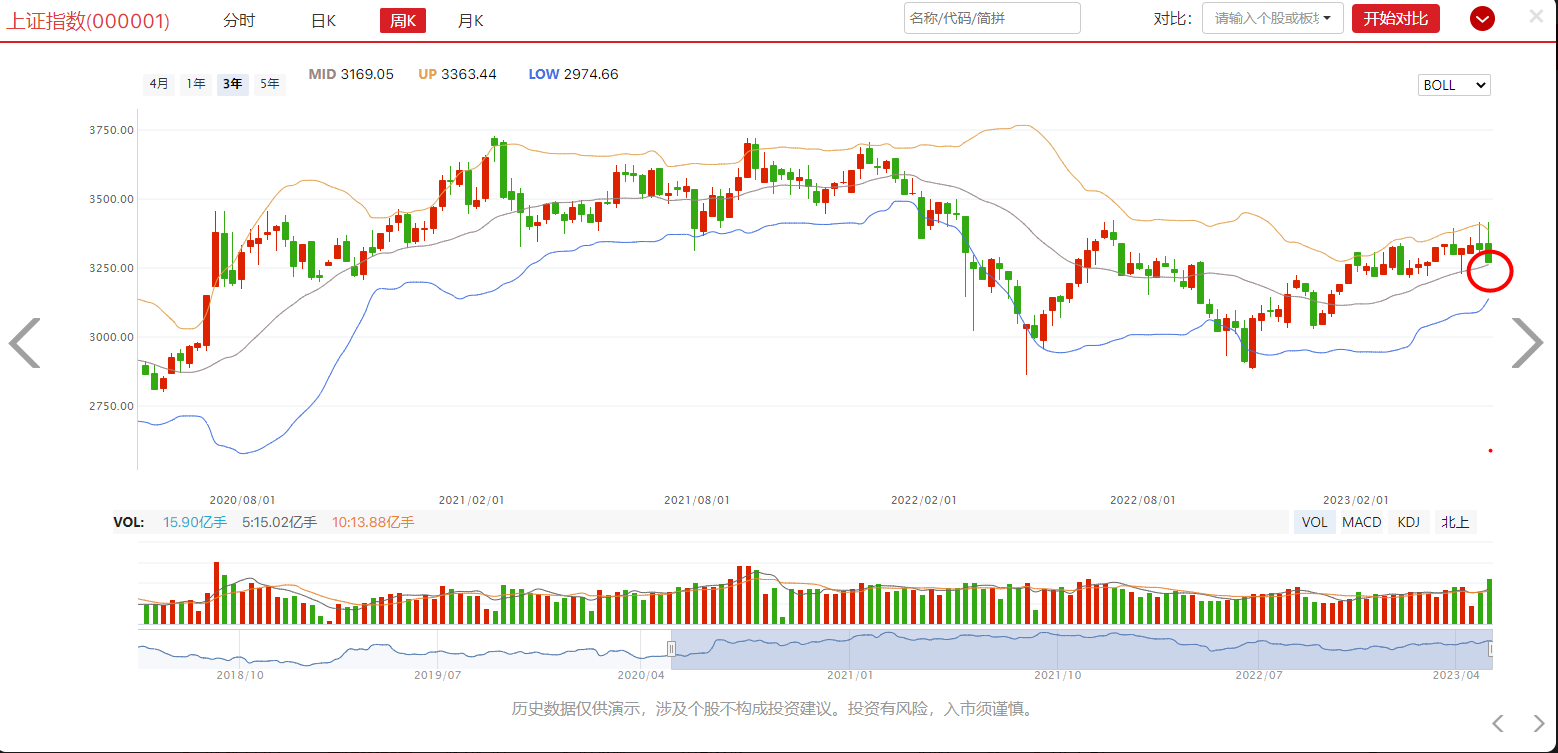Viewport: 1558px width, 753px height.
Task: Click the small previous page arrow at bottom right
Action: 1497,723
